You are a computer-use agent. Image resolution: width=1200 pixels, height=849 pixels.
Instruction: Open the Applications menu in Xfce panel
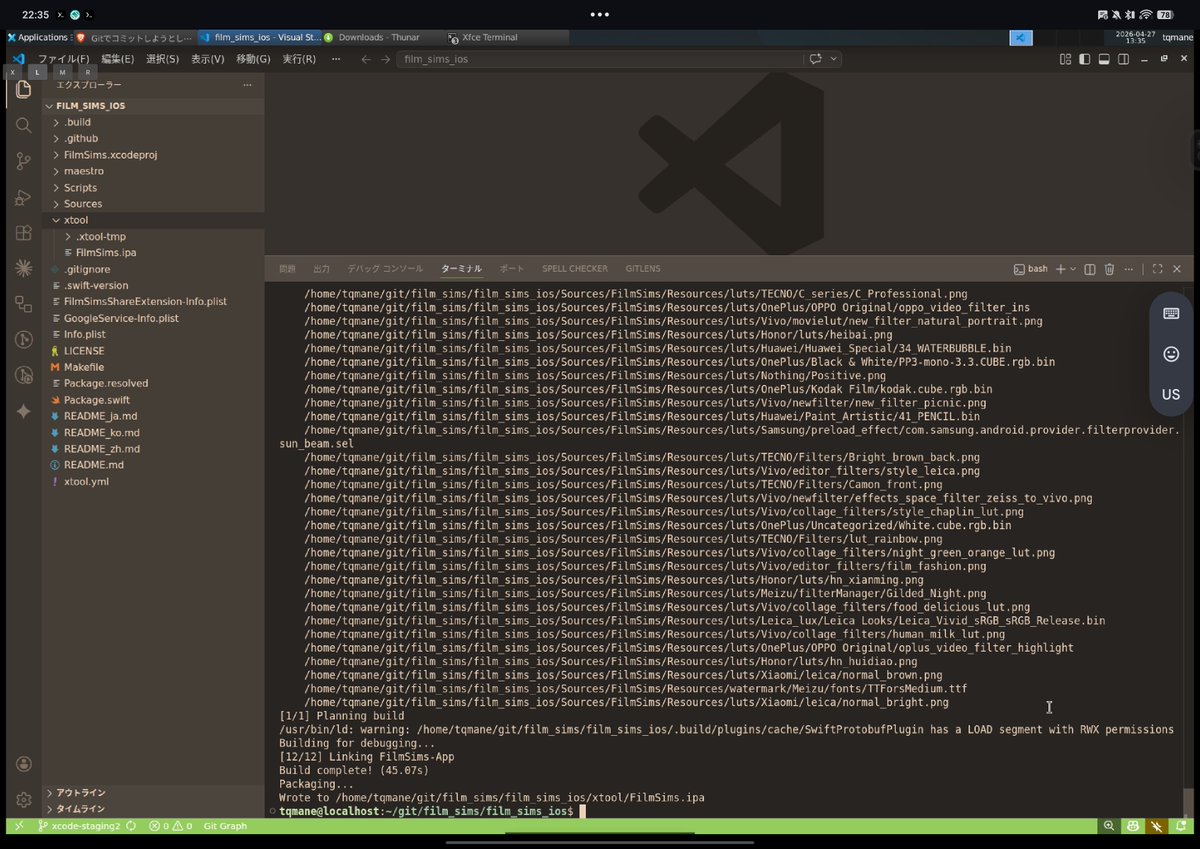37,37
